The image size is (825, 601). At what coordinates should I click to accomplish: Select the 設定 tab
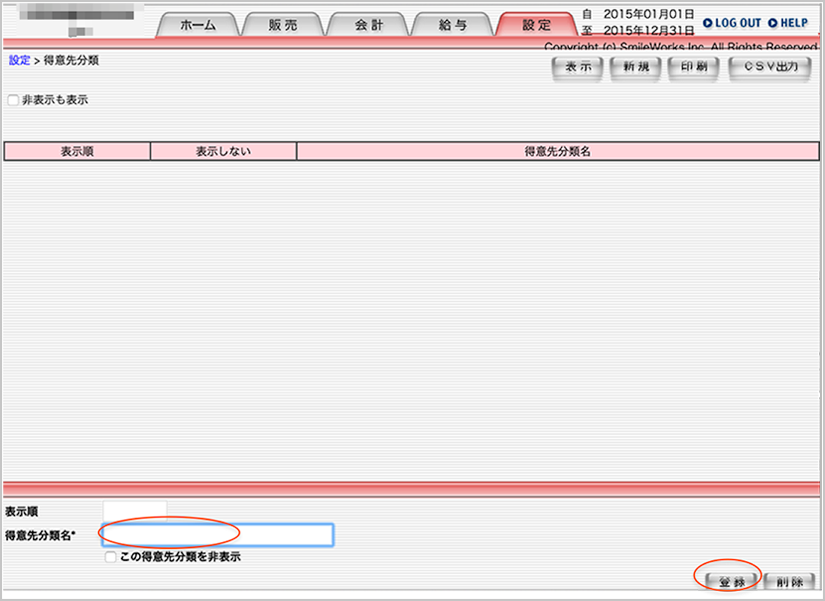pos(536,25)
